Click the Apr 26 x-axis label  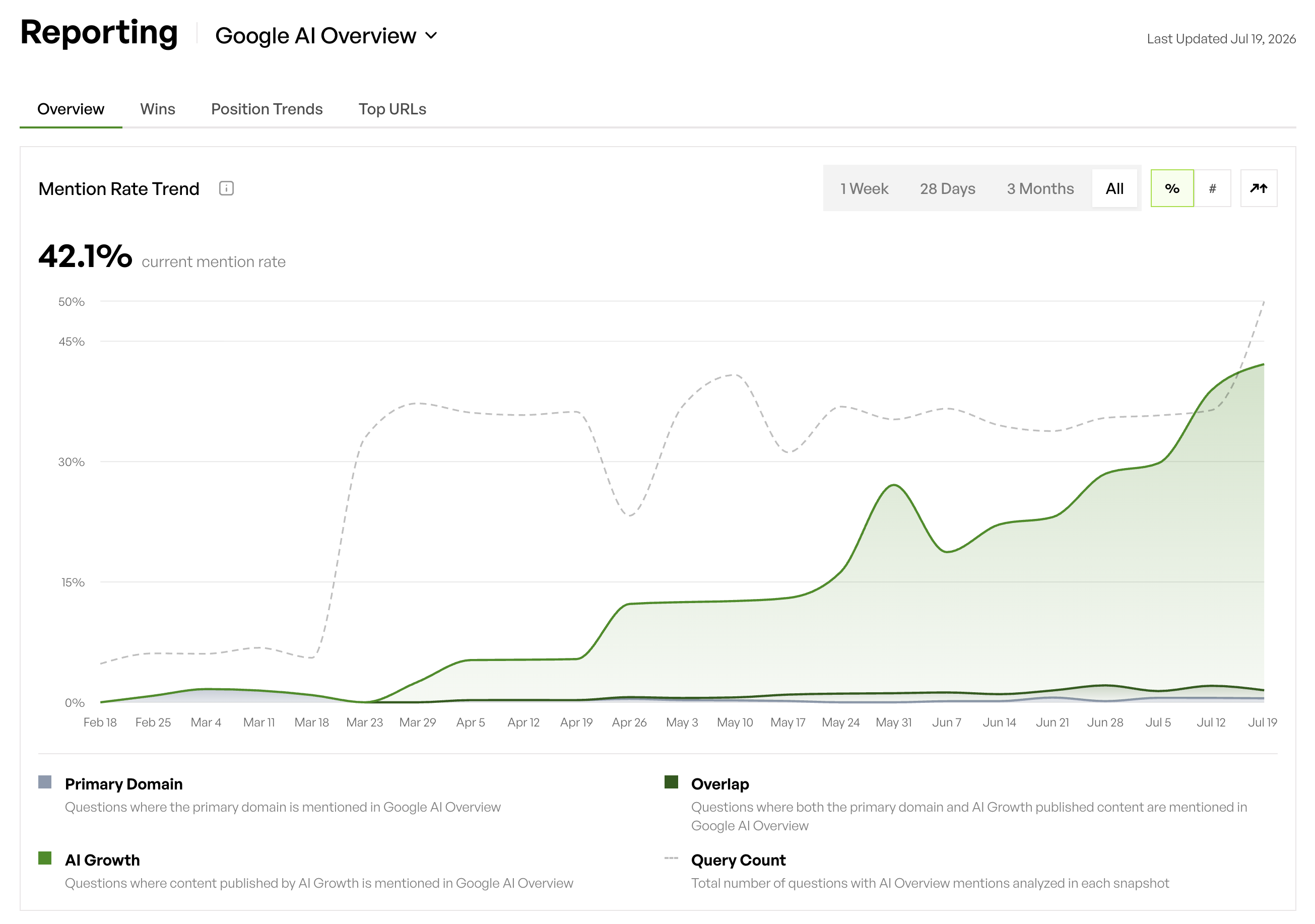click(x=629, y=722)
